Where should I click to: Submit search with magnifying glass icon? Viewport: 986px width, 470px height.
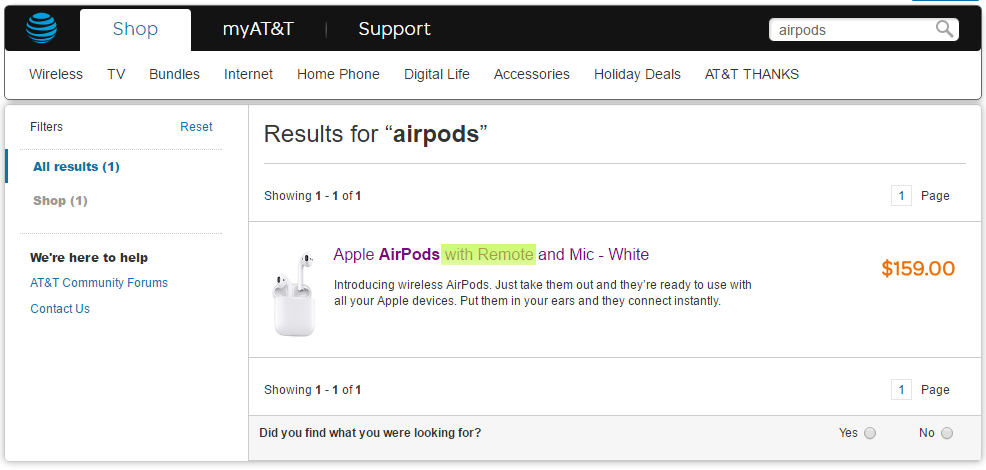[x=944, y=29]
